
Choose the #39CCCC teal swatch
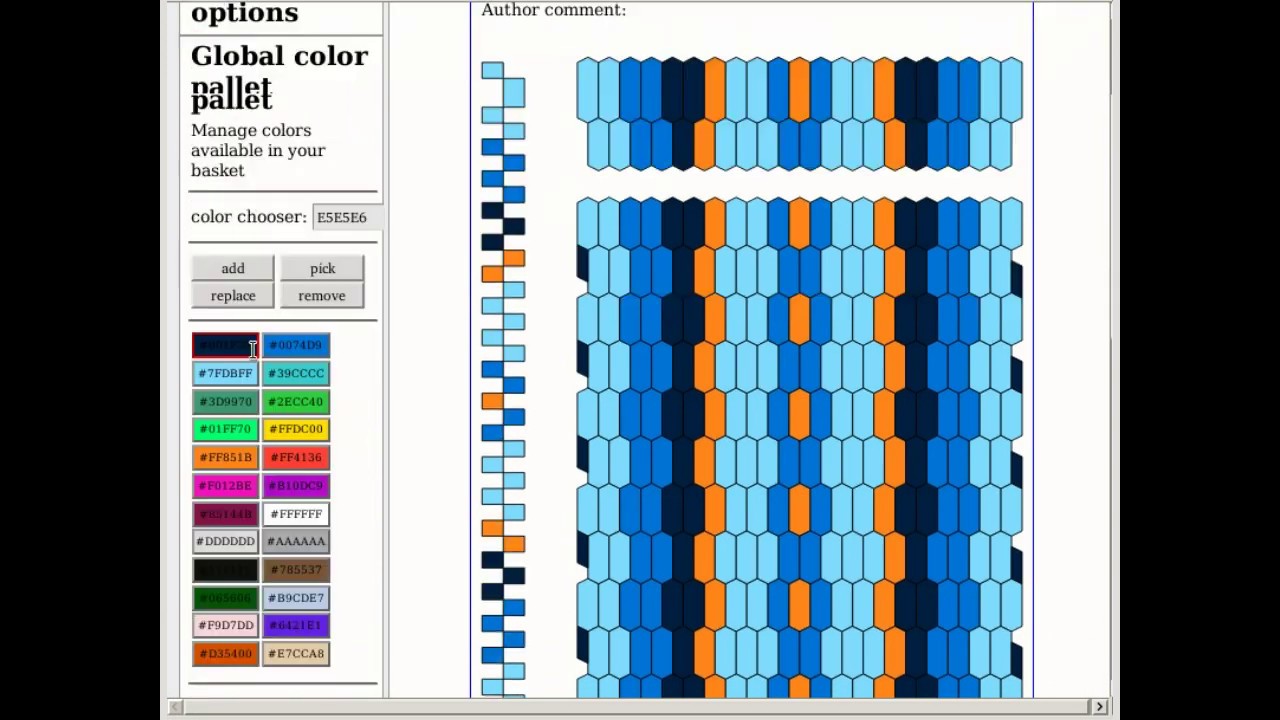pos(296,373)
